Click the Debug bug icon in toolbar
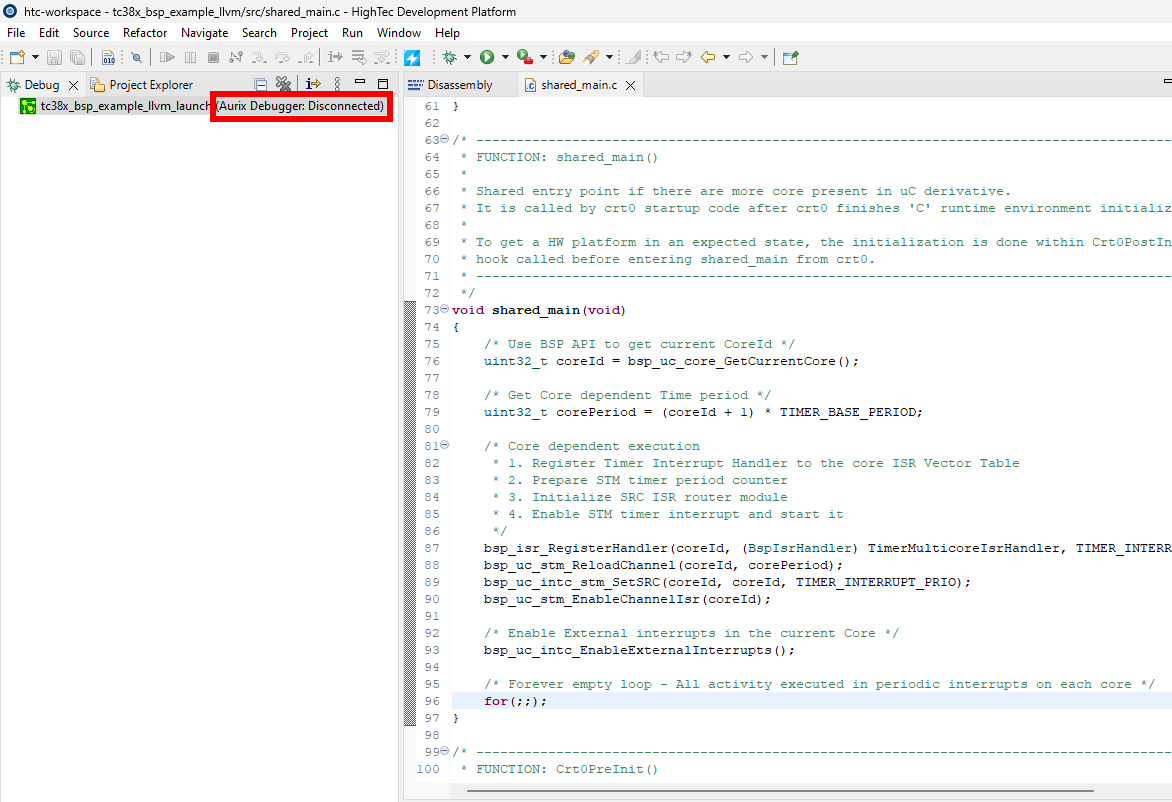This screenshot has width=1172, height=802. [x=450, y=58]
